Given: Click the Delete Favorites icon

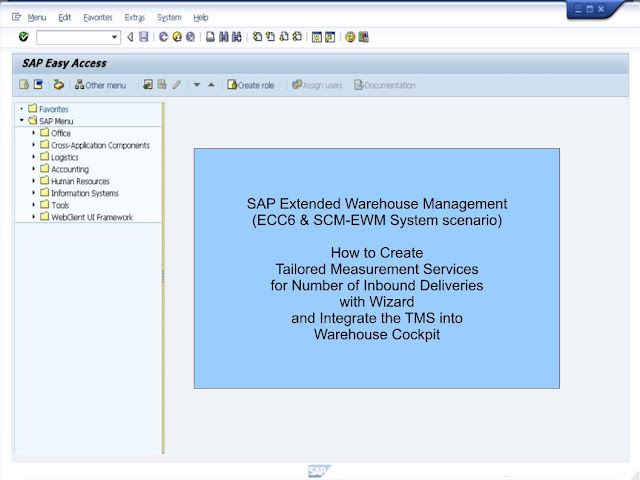Looking at the screenshot, I should point(162,84).
